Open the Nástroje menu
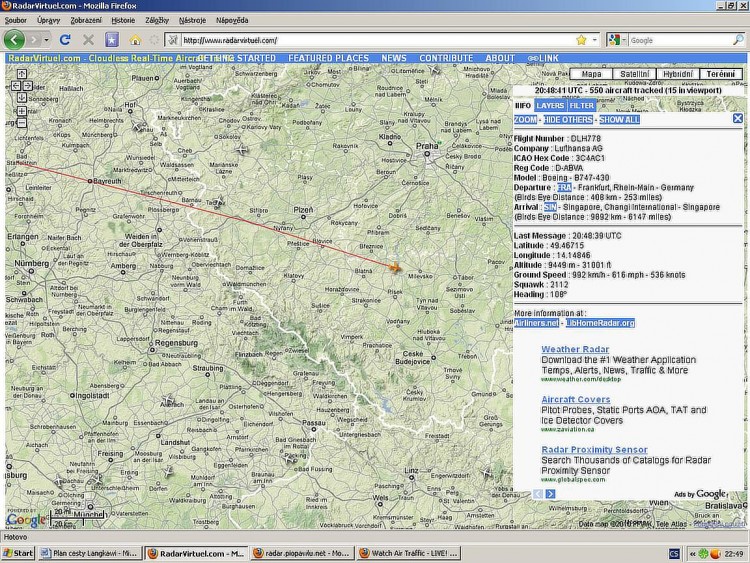The height and width of the screenshot is (563, 750). pyautogui.click(x=192, y=20)
